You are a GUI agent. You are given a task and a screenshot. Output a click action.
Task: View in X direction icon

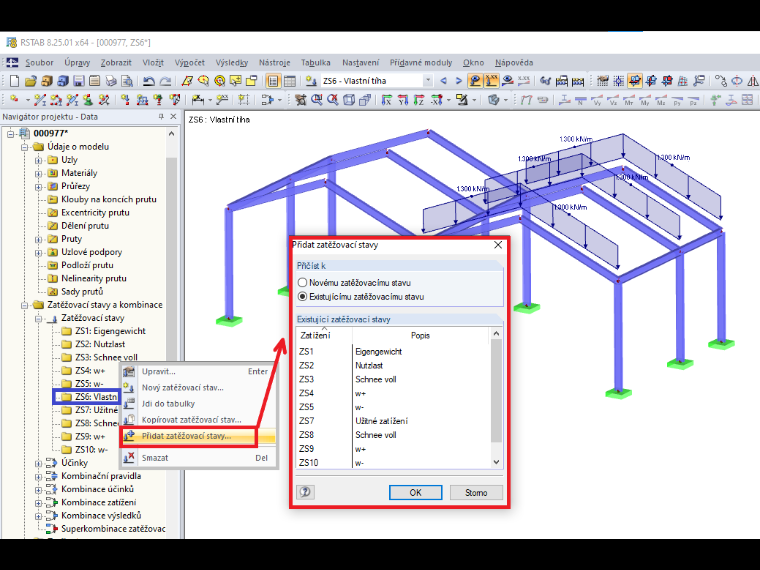(387, 100)
